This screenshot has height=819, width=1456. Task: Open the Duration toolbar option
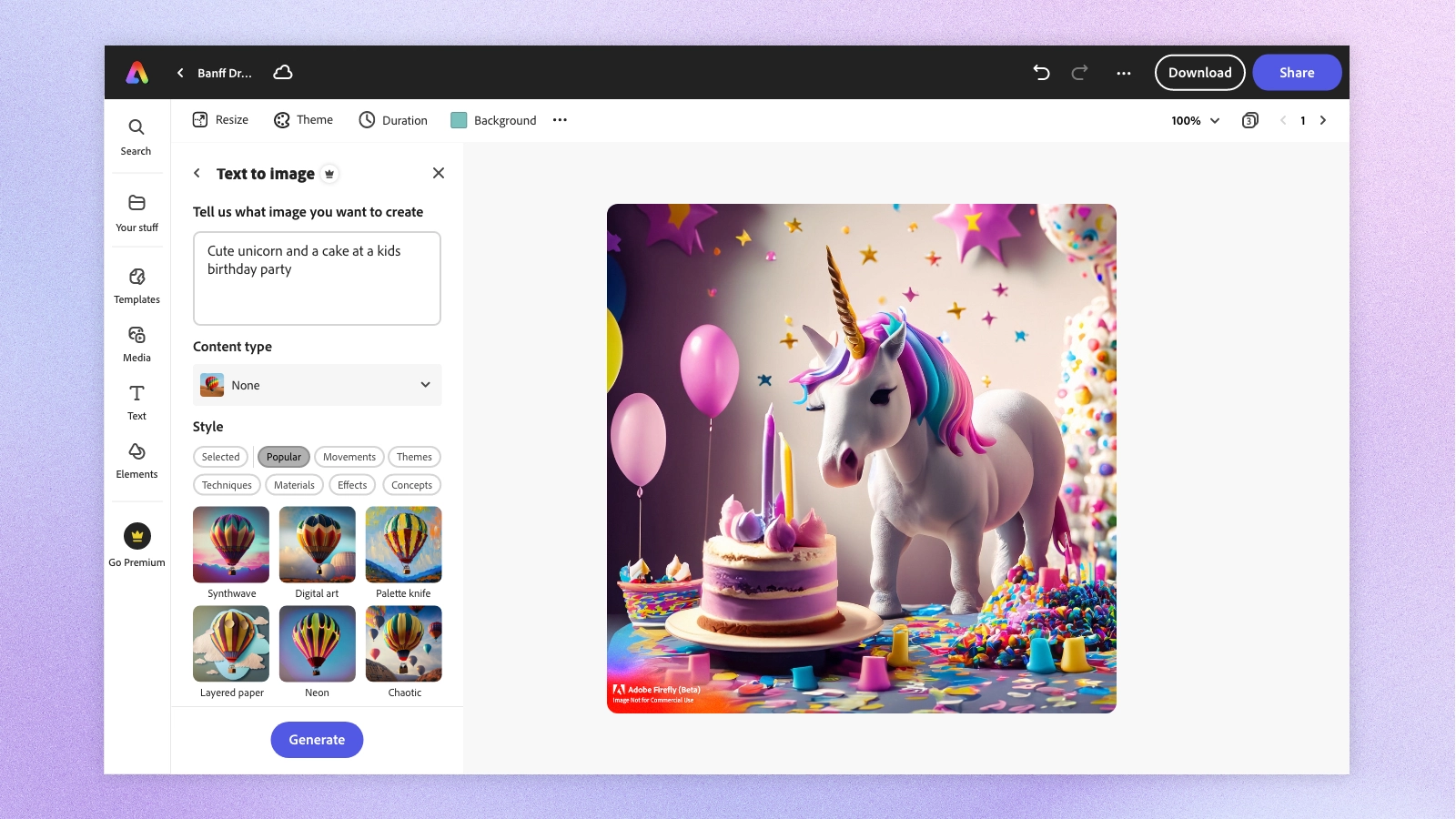tap(393, 120)
